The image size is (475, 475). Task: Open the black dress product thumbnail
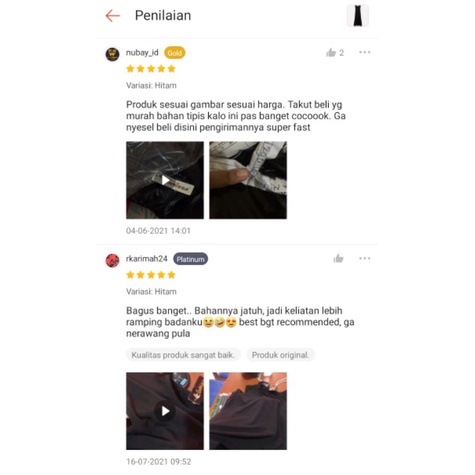point(358,16)
